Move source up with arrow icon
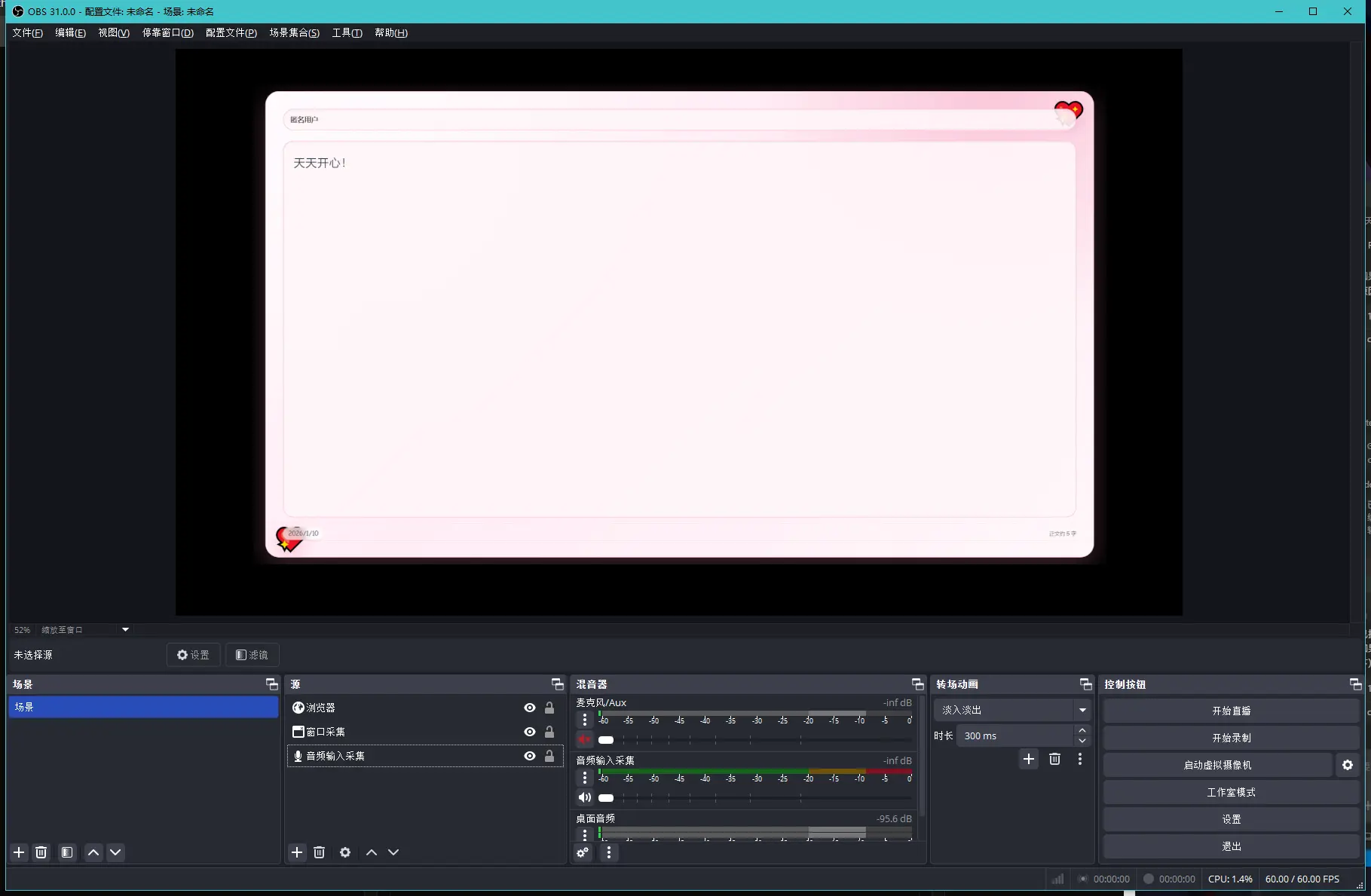Viewport: 1371px width, 896px height. (x=372, y=852)
